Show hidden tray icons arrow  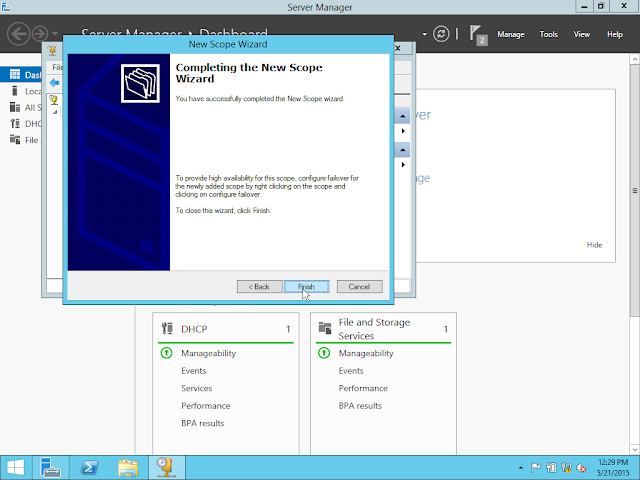click(521, 468)
